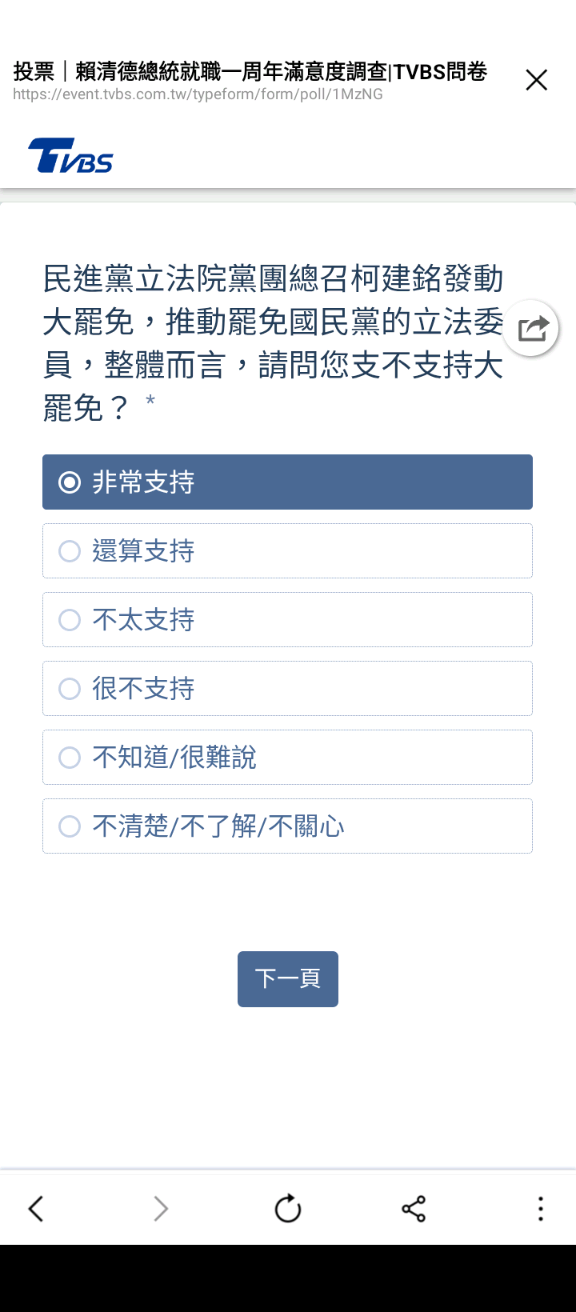The image size is (576, 1312).
Task: Pick the 不太支持 answer
Action: coord(287,620)
